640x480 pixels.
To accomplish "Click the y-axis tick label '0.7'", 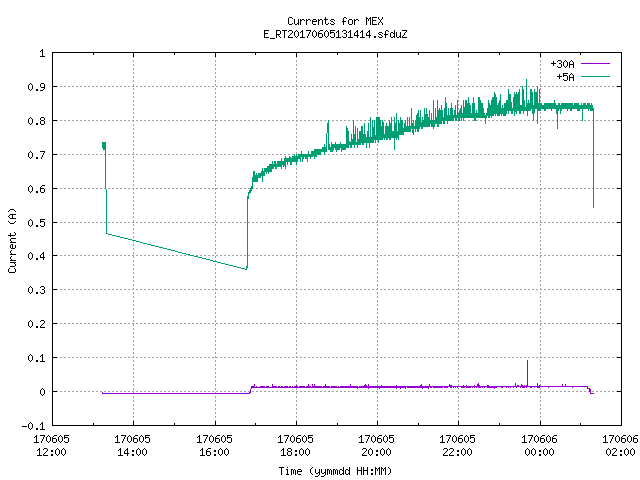I will coord(36,155).
